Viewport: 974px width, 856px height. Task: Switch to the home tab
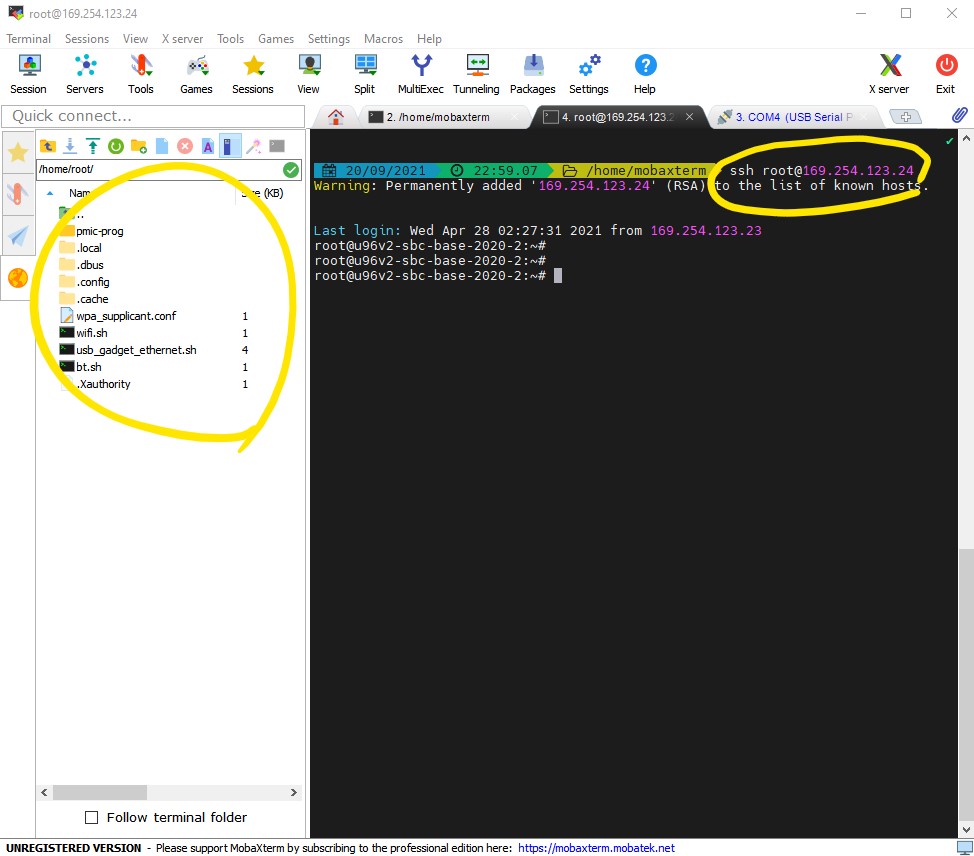coord(335,117)
